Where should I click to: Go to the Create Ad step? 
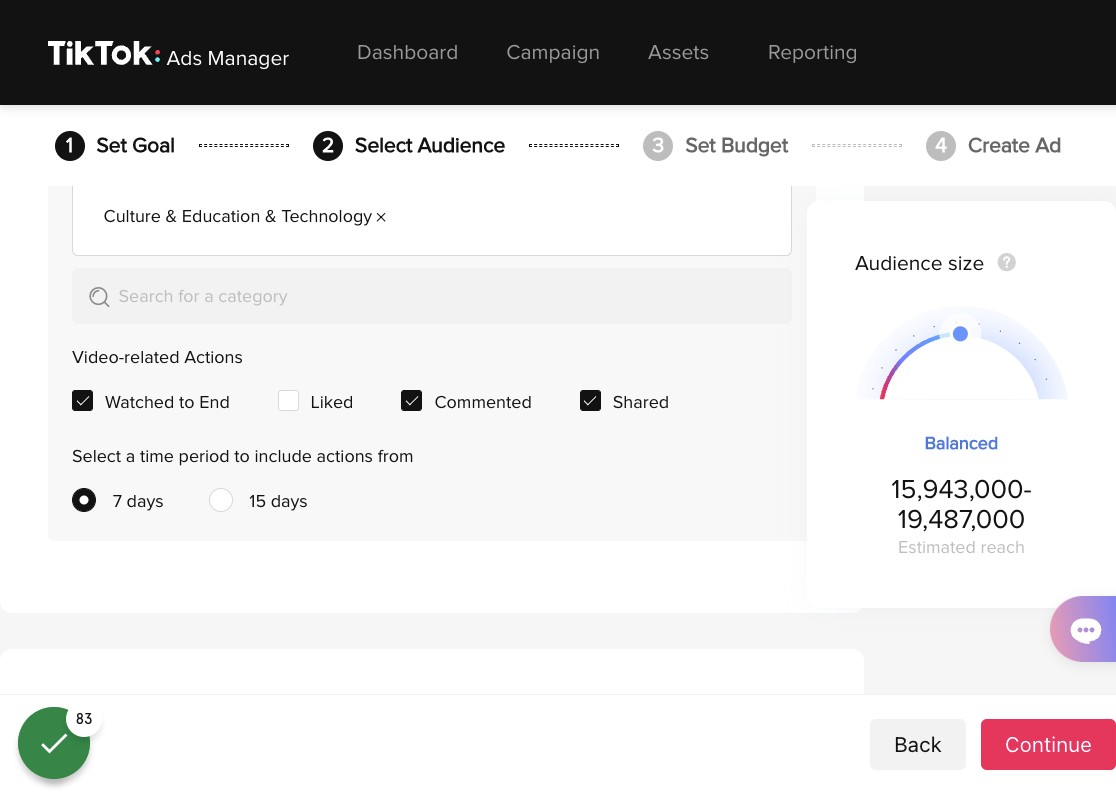1014,146
